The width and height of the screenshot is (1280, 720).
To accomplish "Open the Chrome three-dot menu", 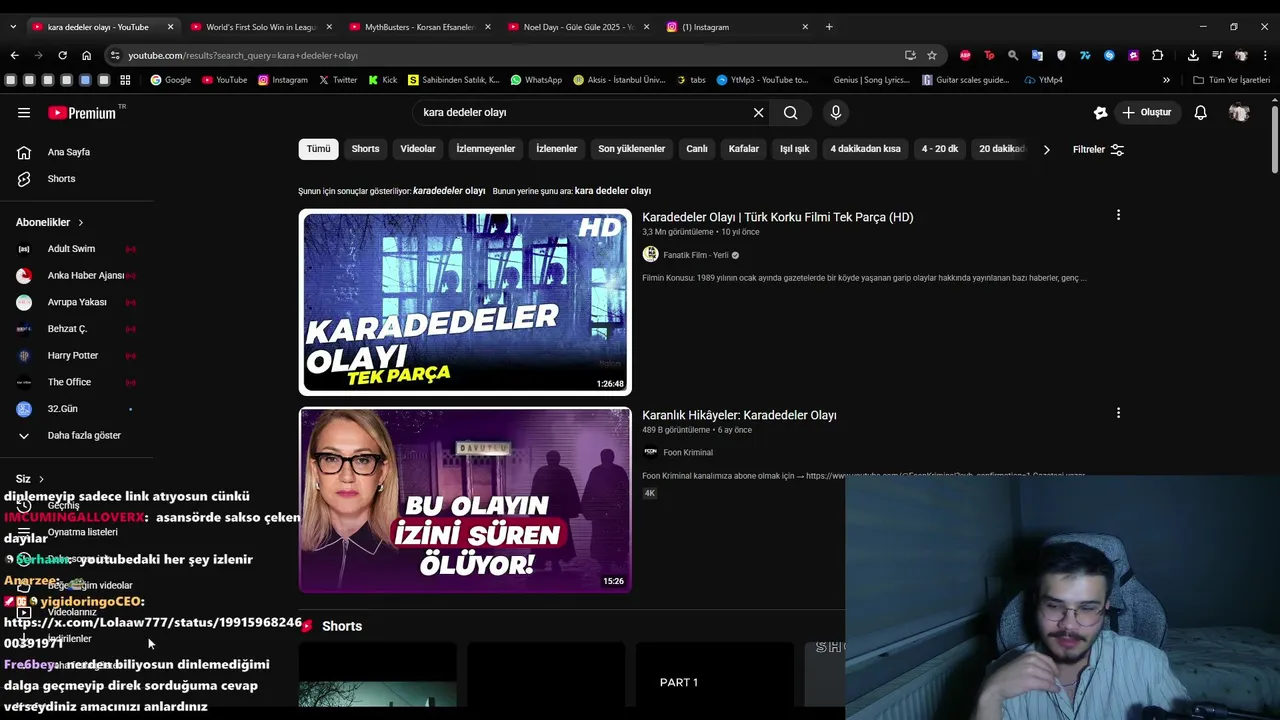I will coord(1265,55).
